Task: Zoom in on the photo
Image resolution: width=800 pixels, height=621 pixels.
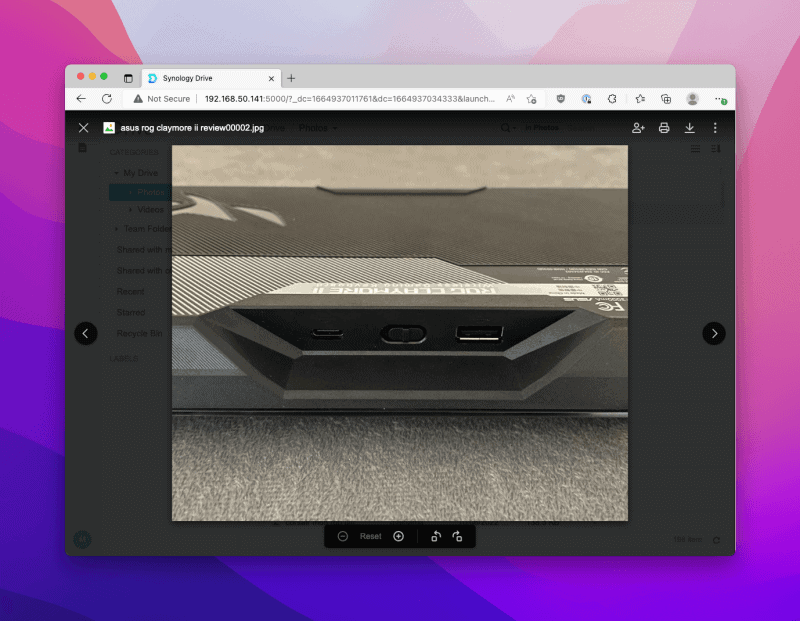Action: pos(399,537)
